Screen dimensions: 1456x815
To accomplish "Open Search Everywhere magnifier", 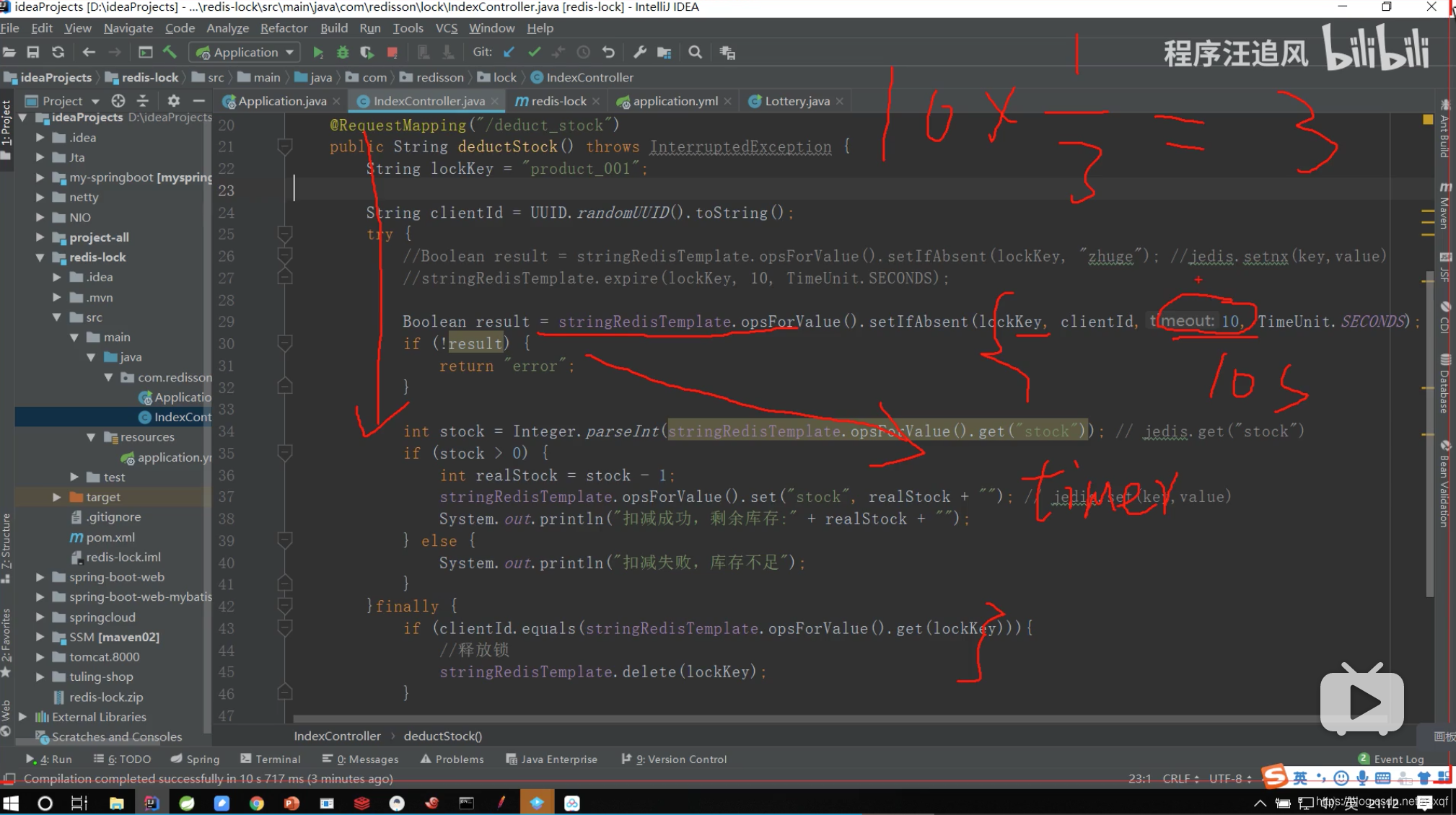I will [x=695, y=53].
